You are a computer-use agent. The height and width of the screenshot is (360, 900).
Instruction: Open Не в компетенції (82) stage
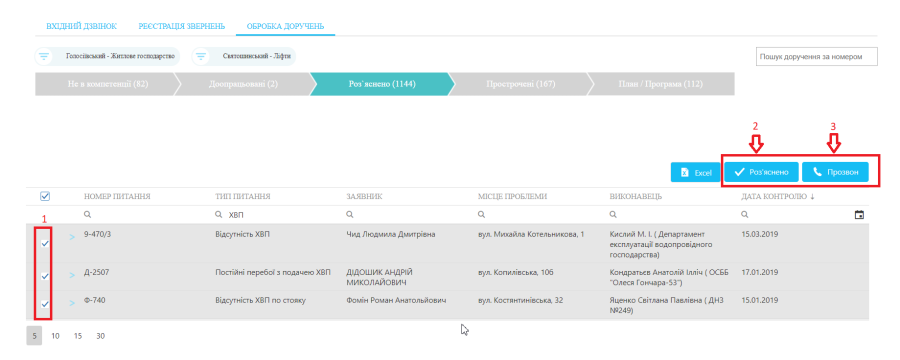coord(108,84)
